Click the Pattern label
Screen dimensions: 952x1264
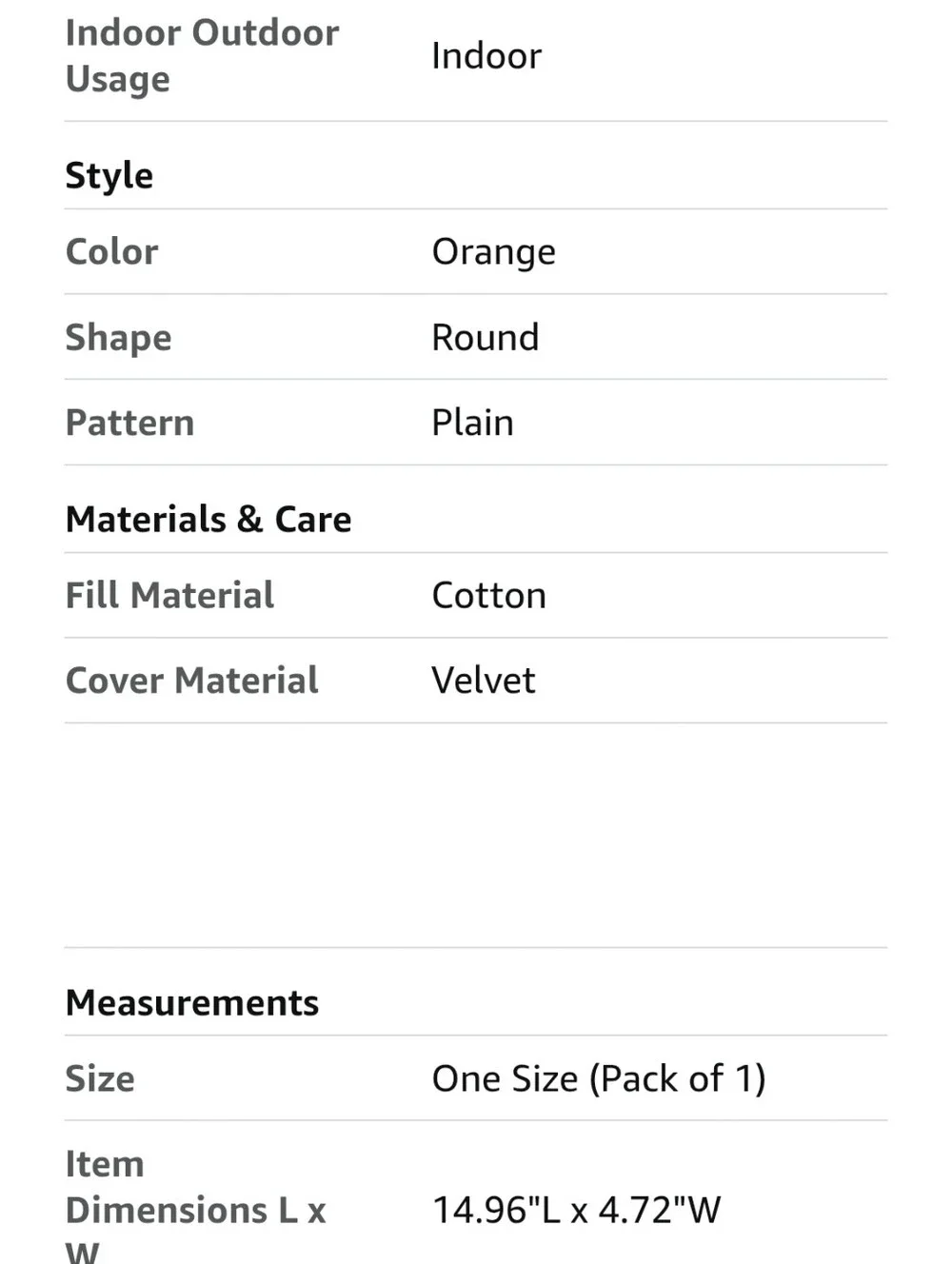point(130,423)
